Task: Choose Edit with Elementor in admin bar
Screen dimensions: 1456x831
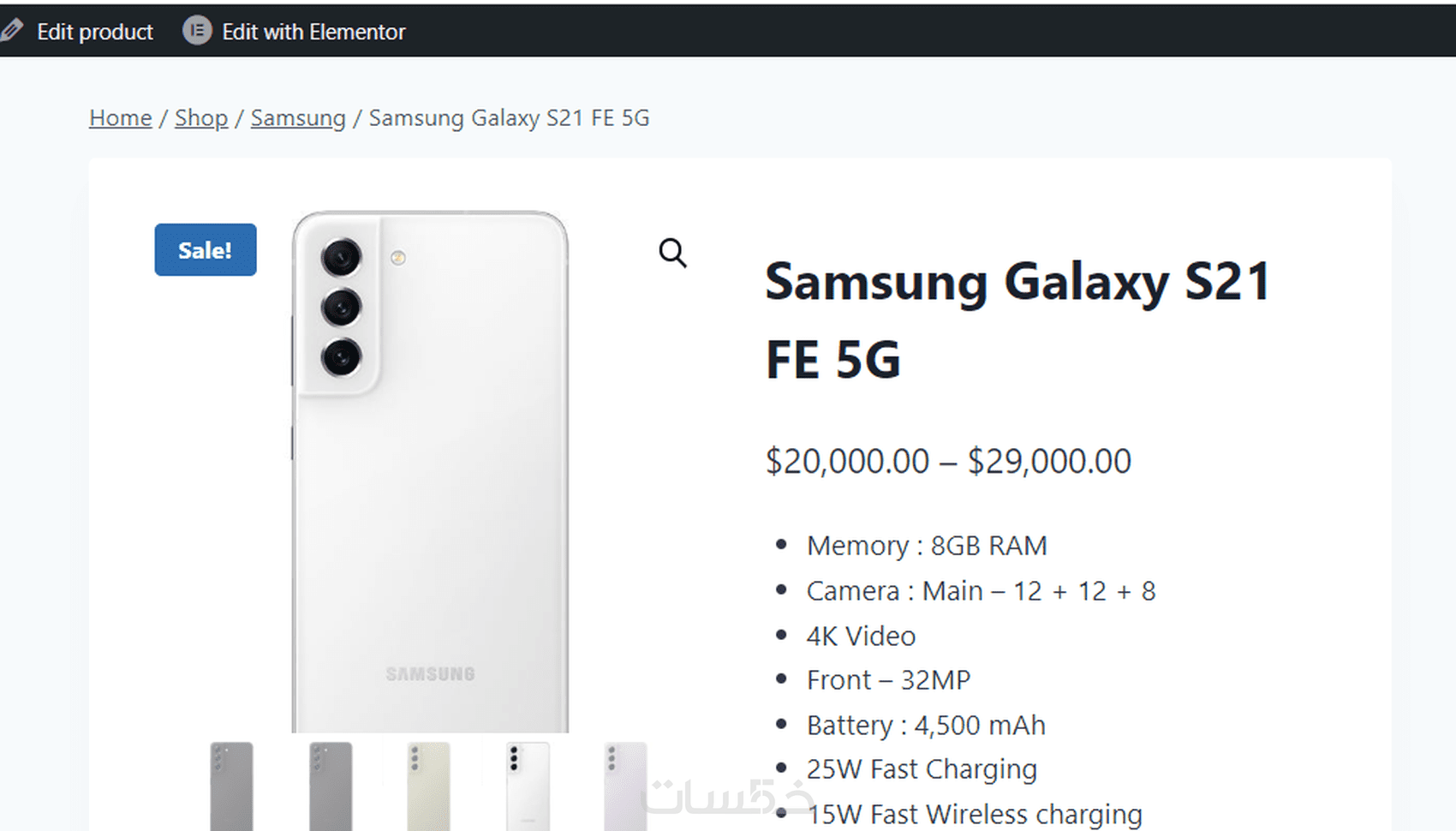Action: [x=313, y=32]
